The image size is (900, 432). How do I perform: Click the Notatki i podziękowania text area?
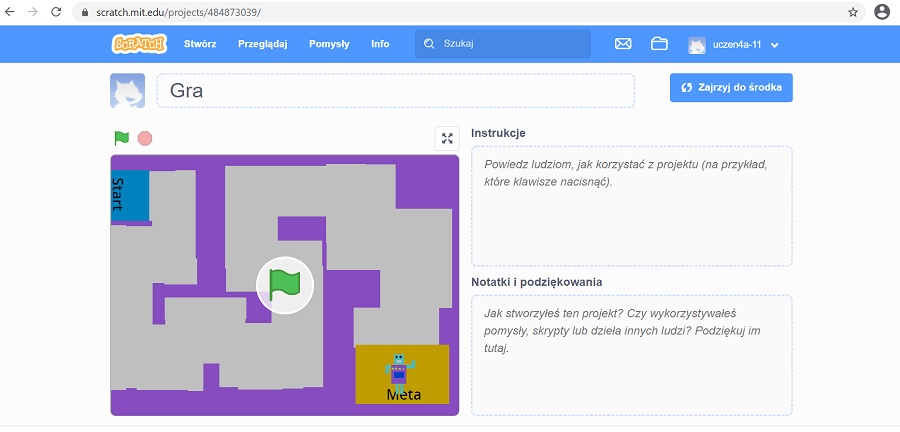tap(632, 355)
